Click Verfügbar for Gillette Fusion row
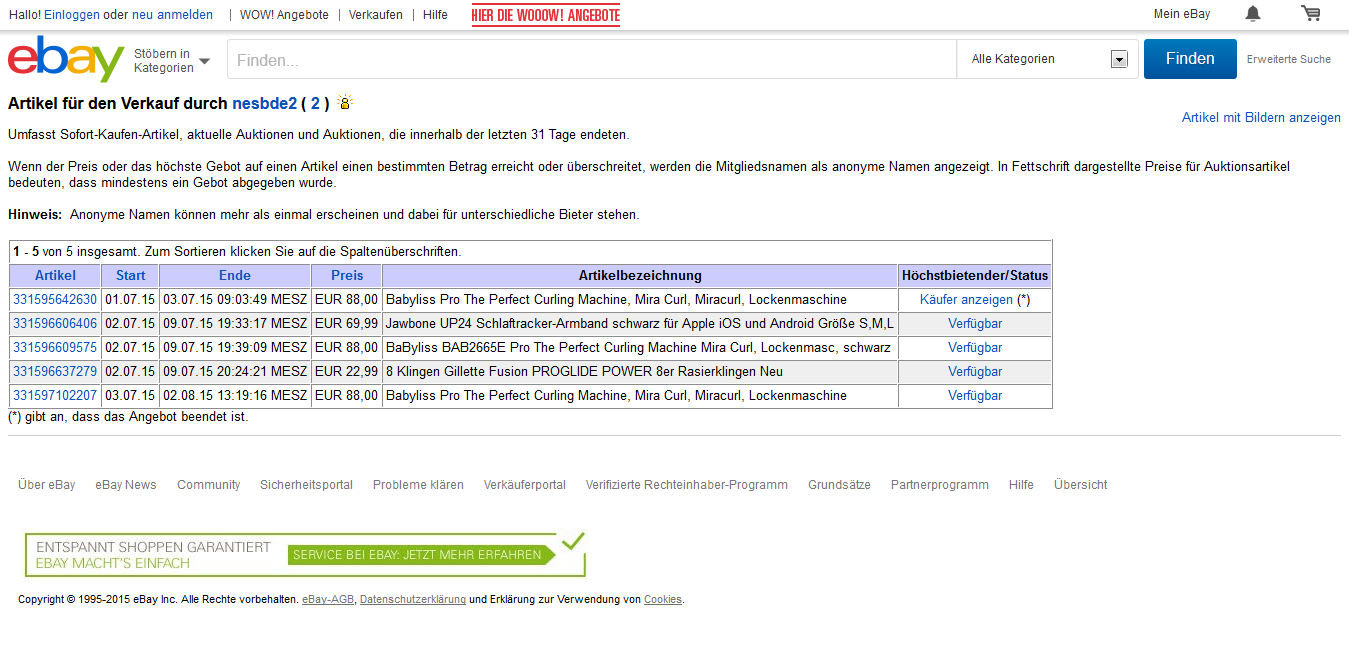 pyautogui.click(x=975, y=372)
